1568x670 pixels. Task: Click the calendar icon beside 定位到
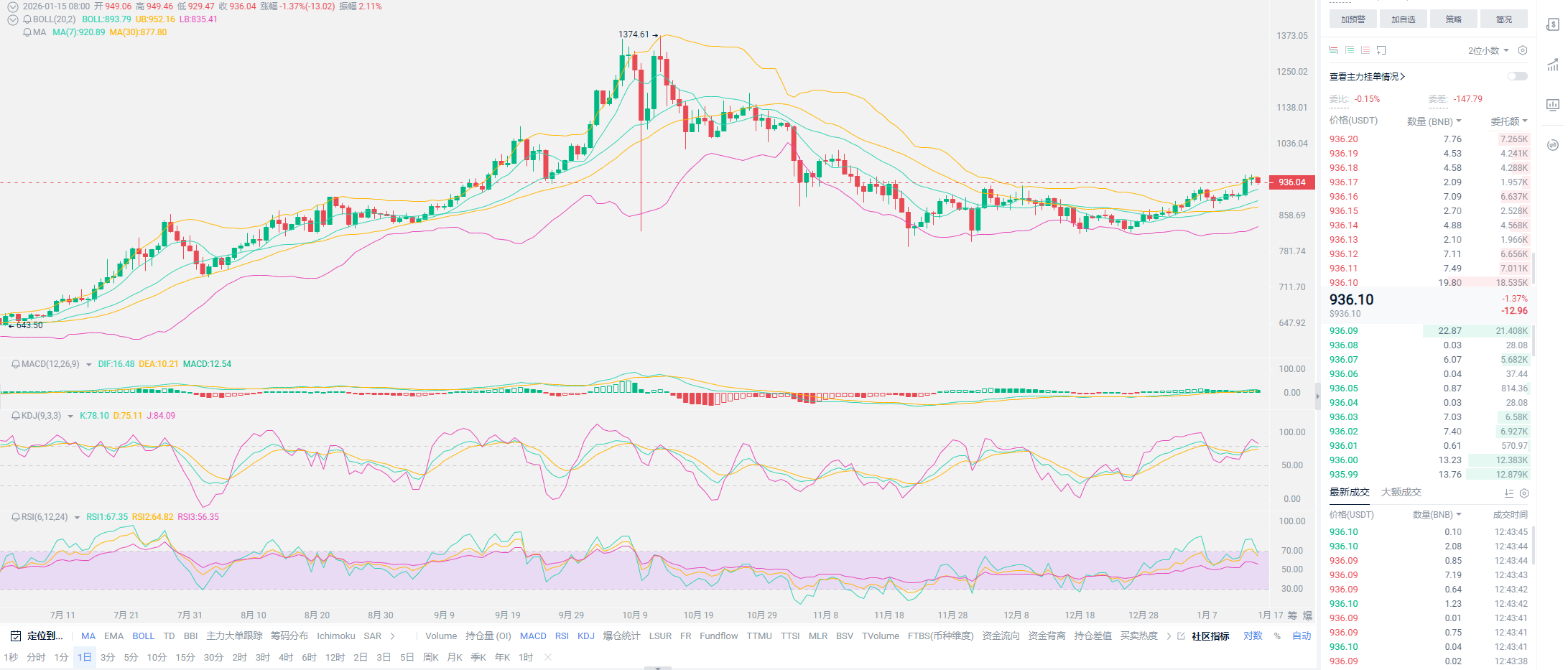coord(16,636)
